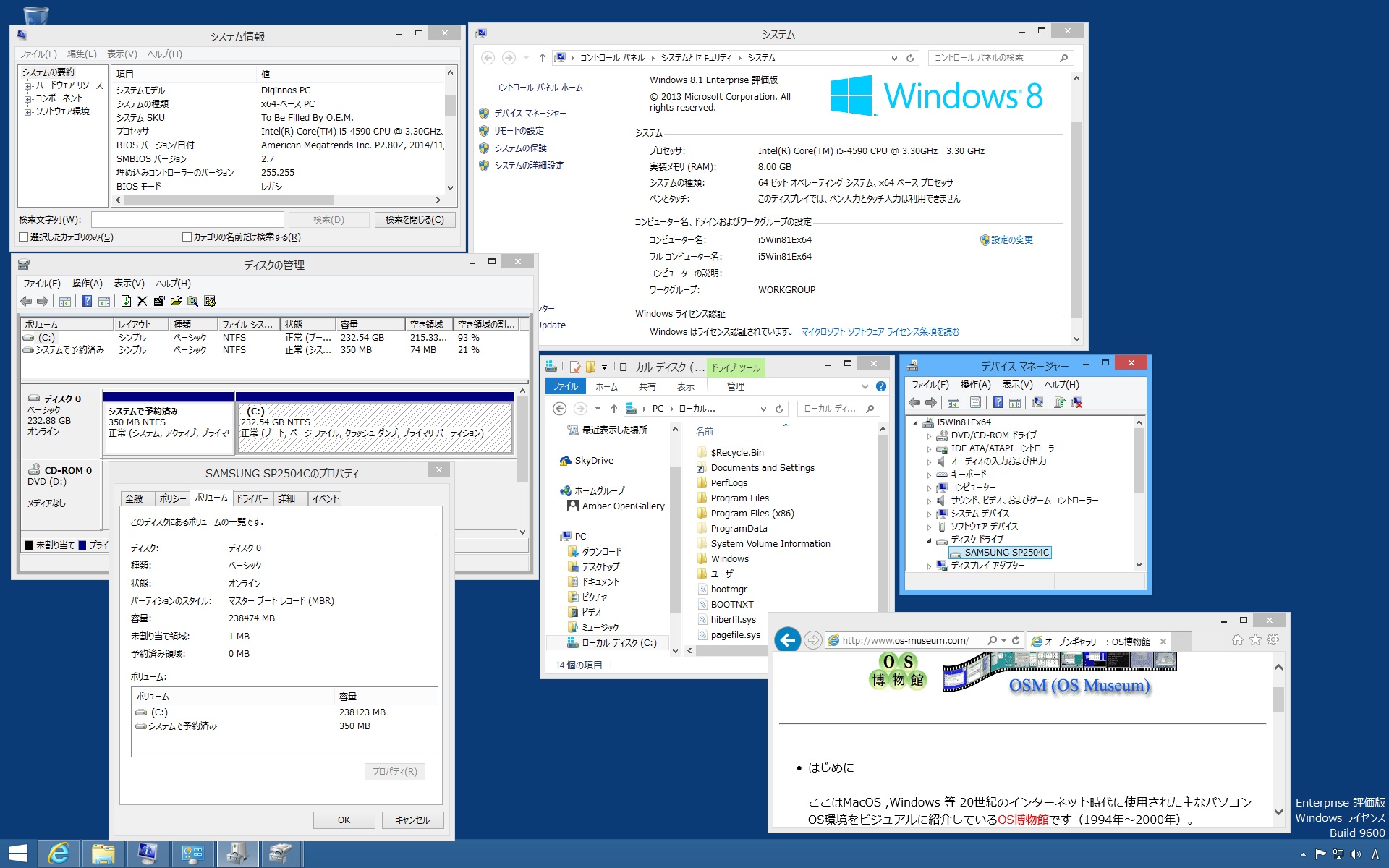The width and height of the screenshot is (1389, 868).
Task: Click the control panel search box
Action: [x=1001, y=58]
